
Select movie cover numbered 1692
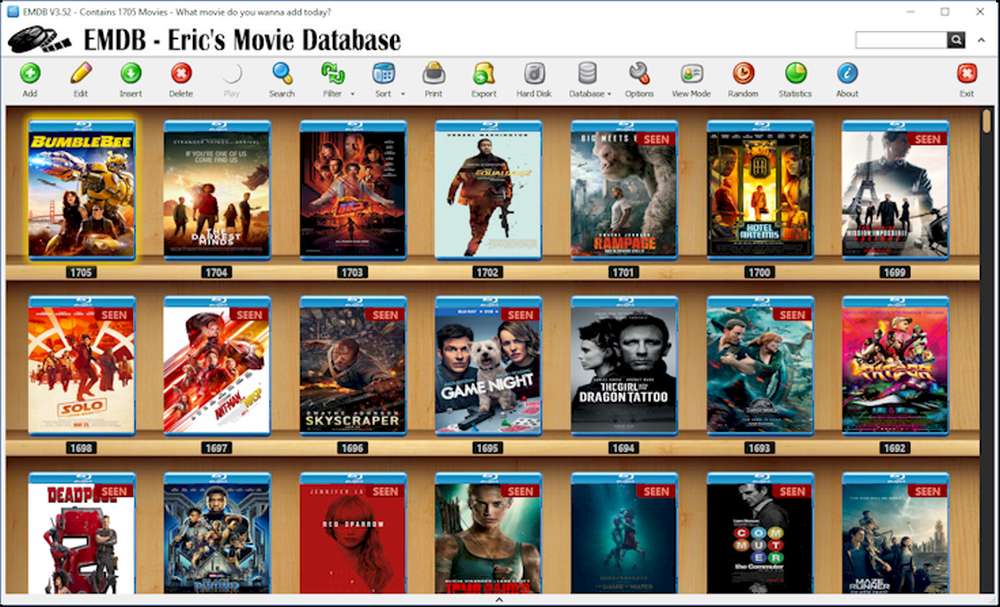coord(895,365)
